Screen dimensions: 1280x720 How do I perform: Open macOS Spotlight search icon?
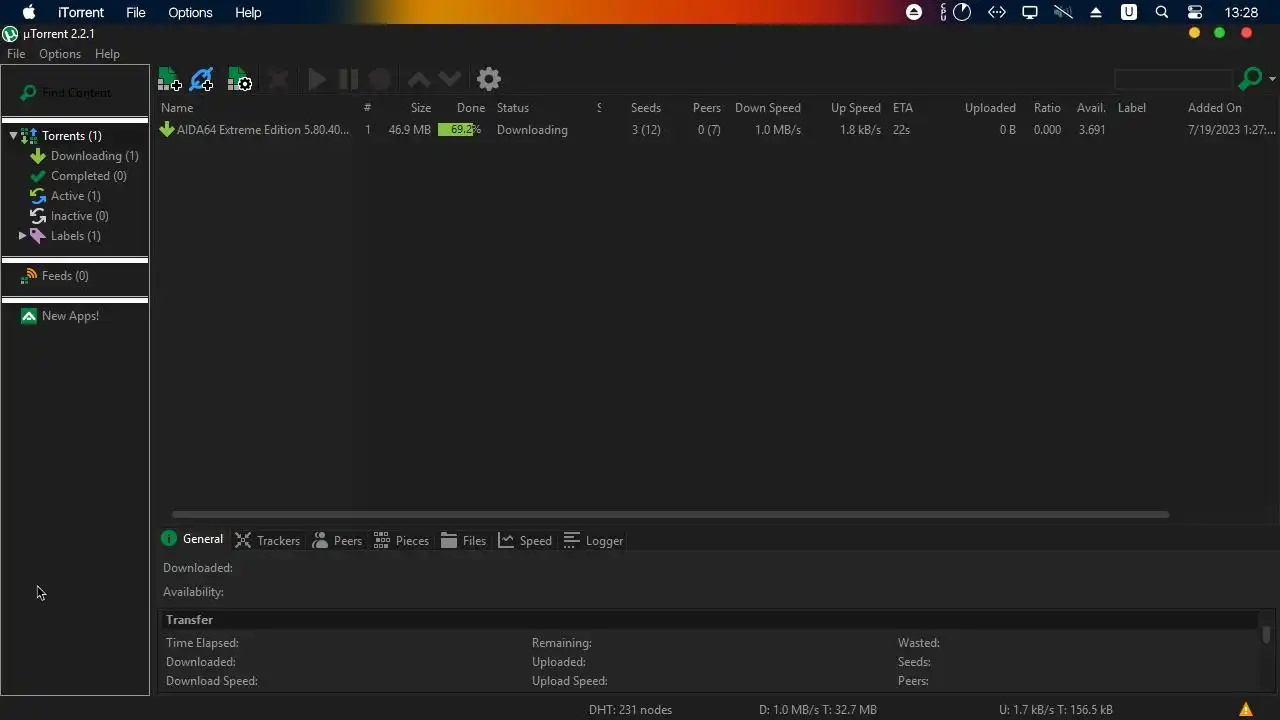(x=1161, y=12)
